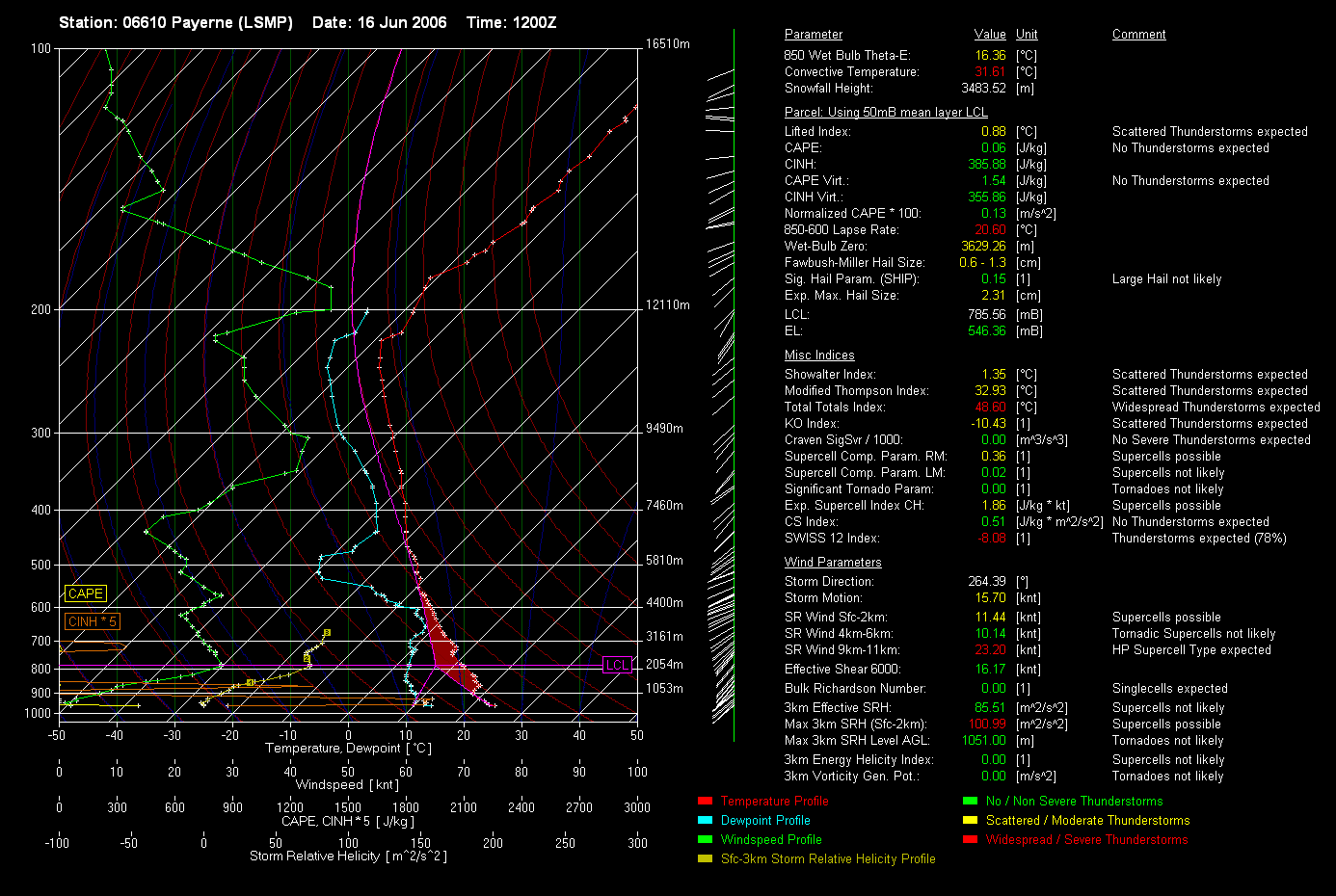The width and height of the screenshot is (1336, 896).
Task: Click the Date: 16 Jun 2006 text
Action: [379, 22]
